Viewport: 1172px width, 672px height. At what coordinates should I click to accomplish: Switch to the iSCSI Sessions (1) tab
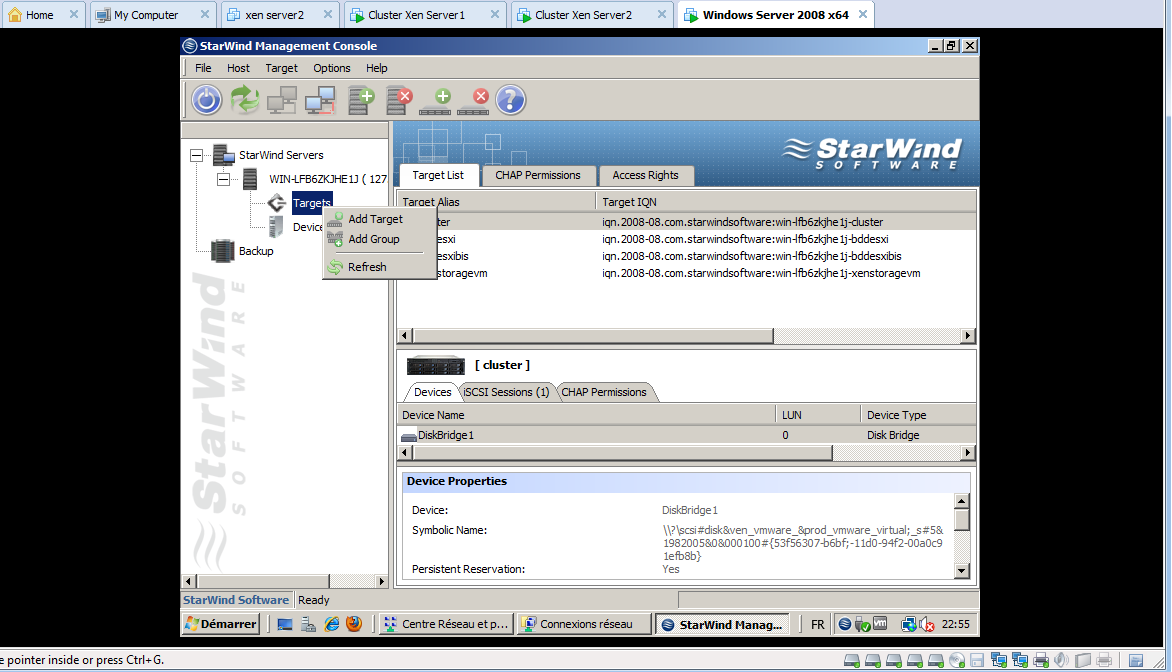pyautogui.click(x=506, y=392)
